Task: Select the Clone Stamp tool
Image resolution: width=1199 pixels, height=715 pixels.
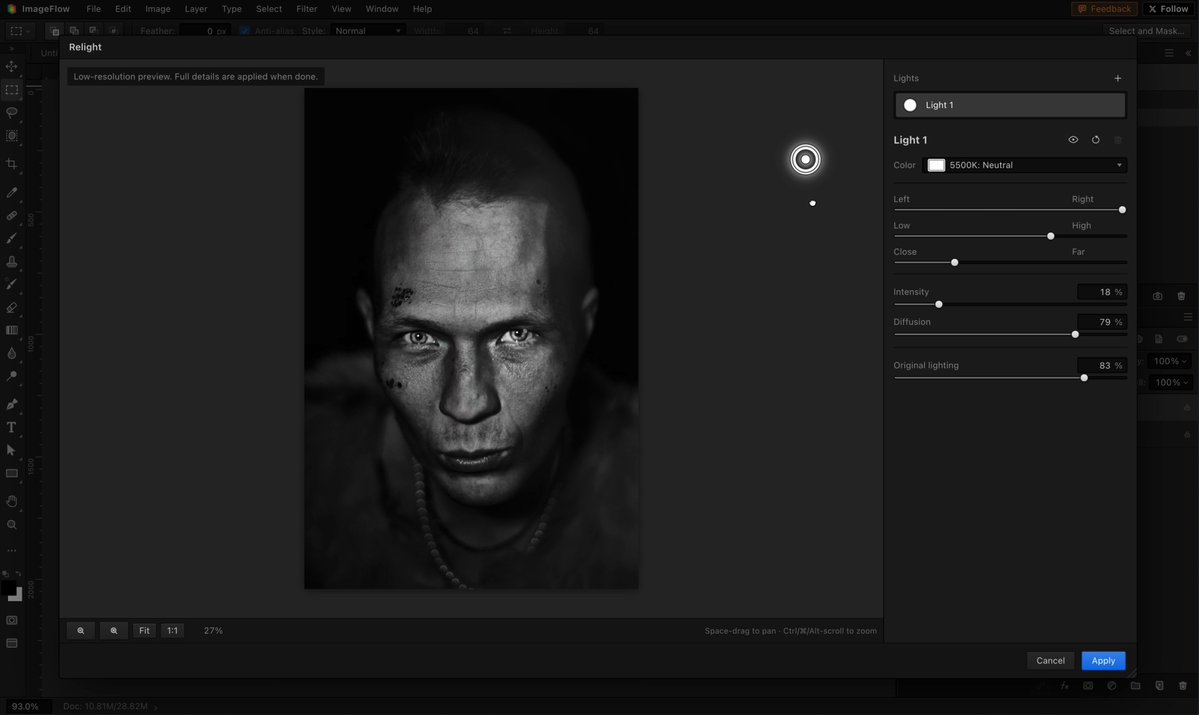Action: click(11, 262)
